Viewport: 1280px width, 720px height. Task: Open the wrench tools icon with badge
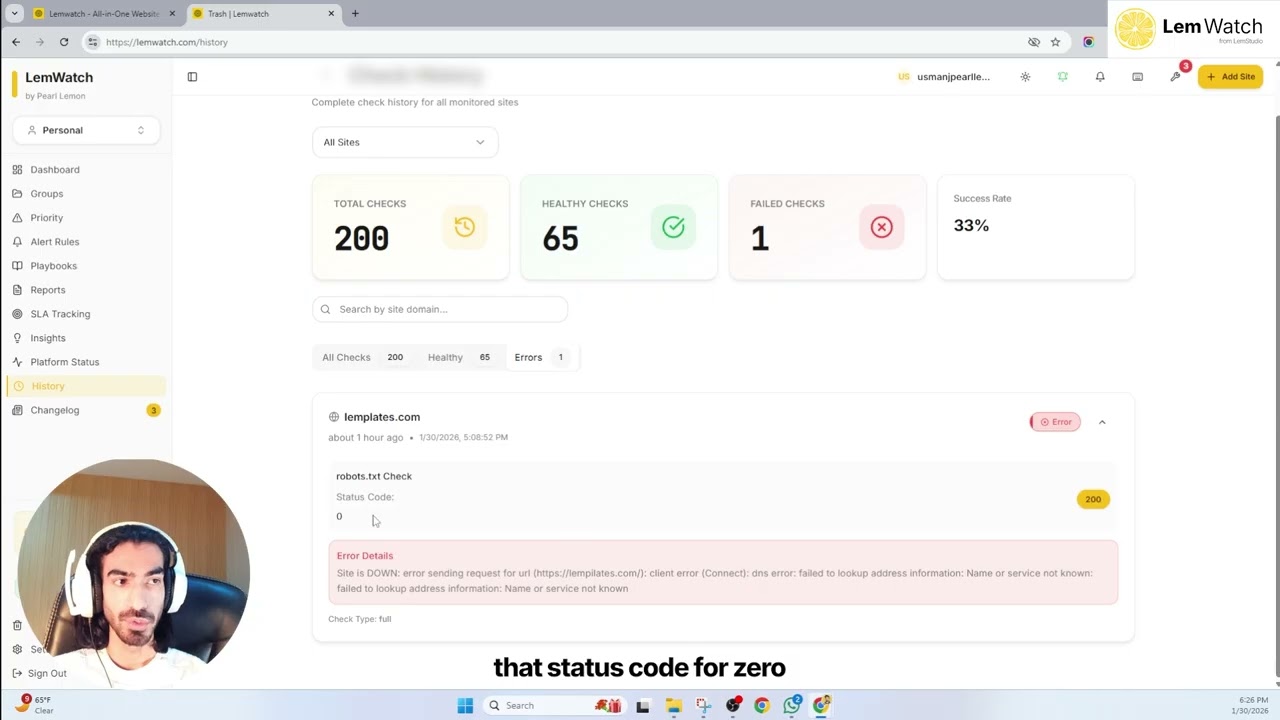click(x=1176, y=76)
